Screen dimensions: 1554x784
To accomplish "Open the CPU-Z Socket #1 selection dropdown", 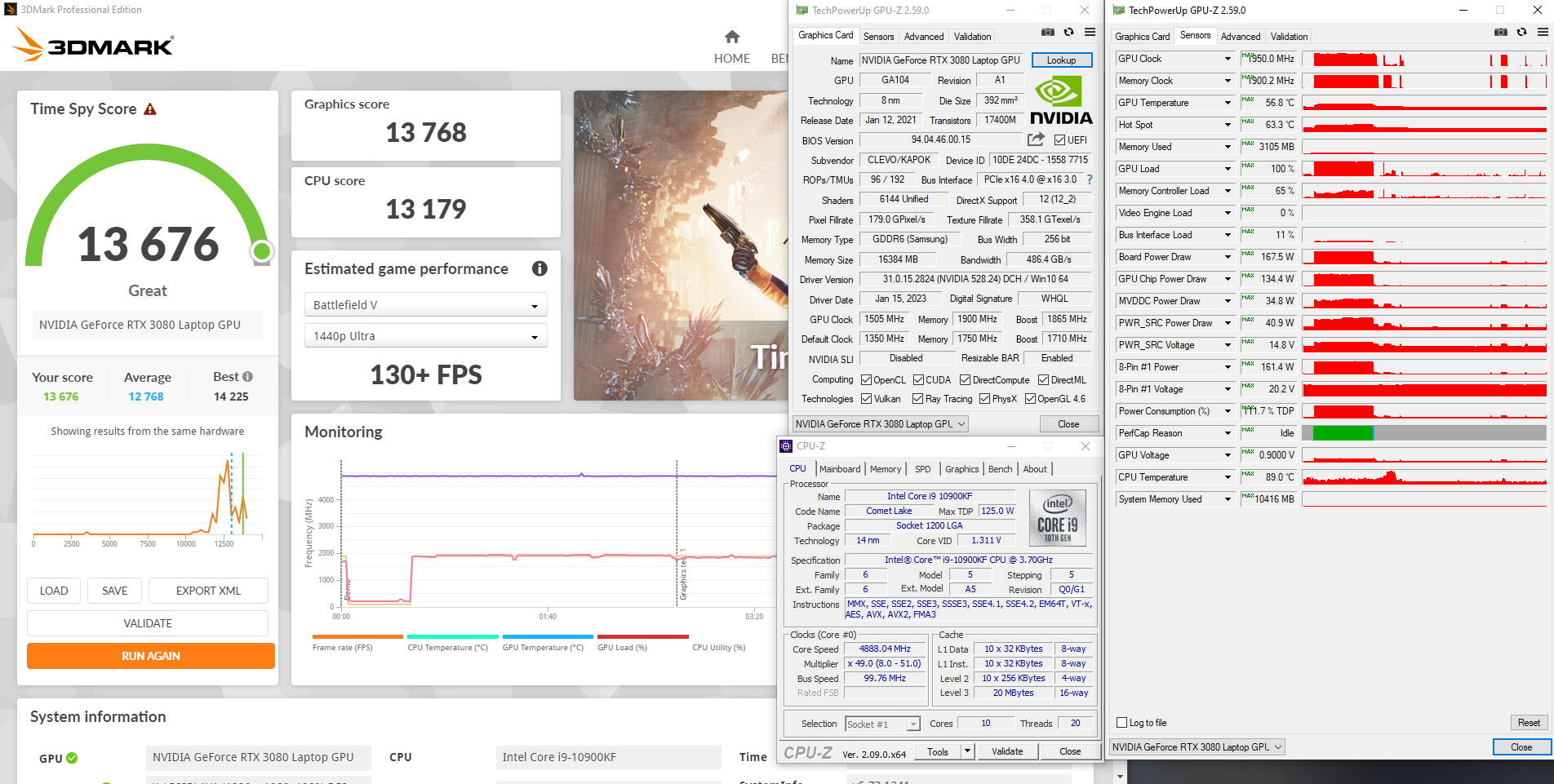I will pos(882,724).
